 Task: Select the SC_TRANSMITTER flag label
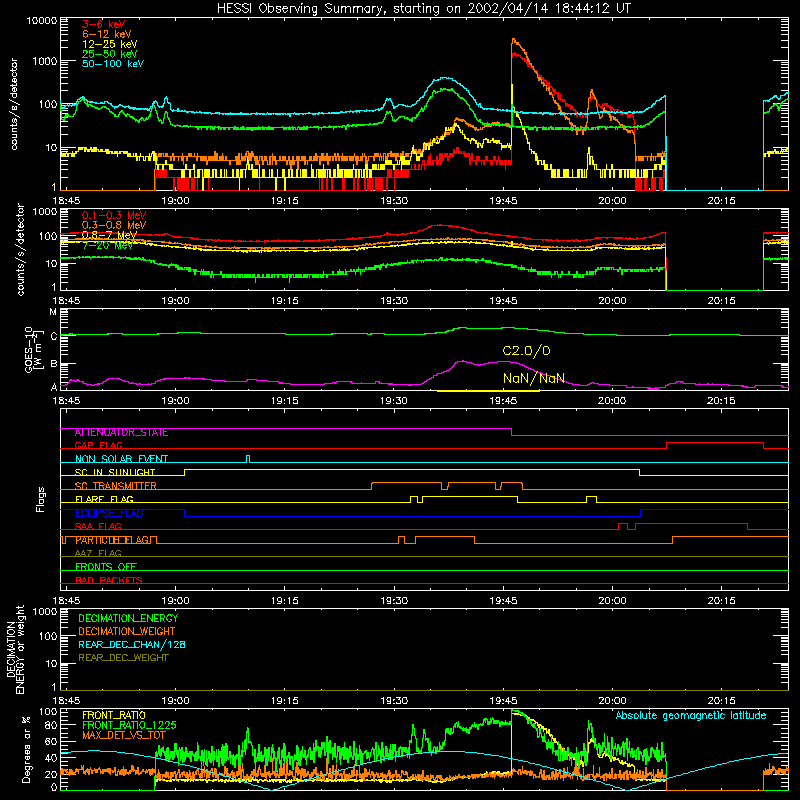115,485
